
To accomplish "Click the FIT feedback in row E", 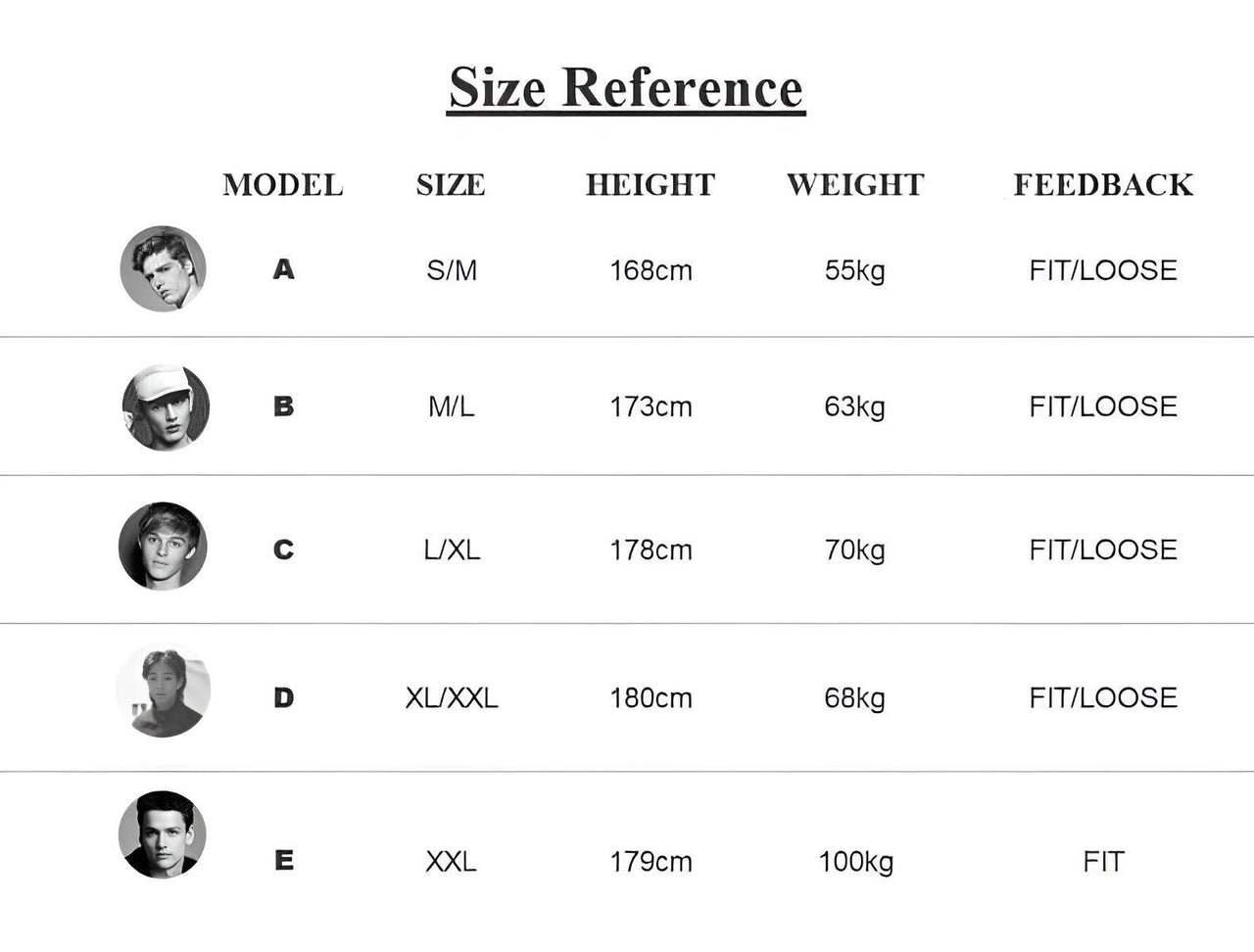I will (x=1103, y=862).
